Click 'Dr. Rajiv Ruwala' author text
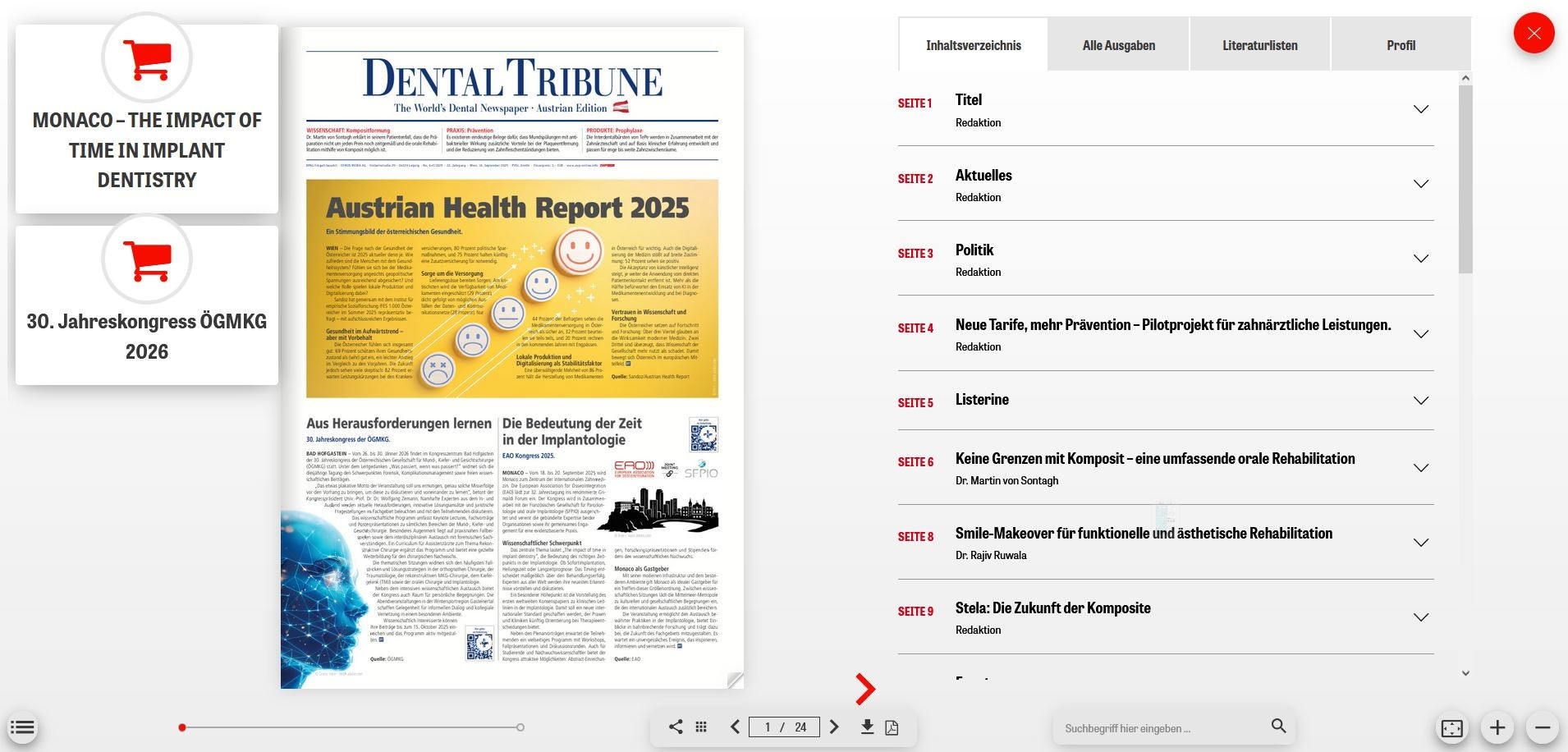The width and height of the screenshot is (1568, 752). 991,556
